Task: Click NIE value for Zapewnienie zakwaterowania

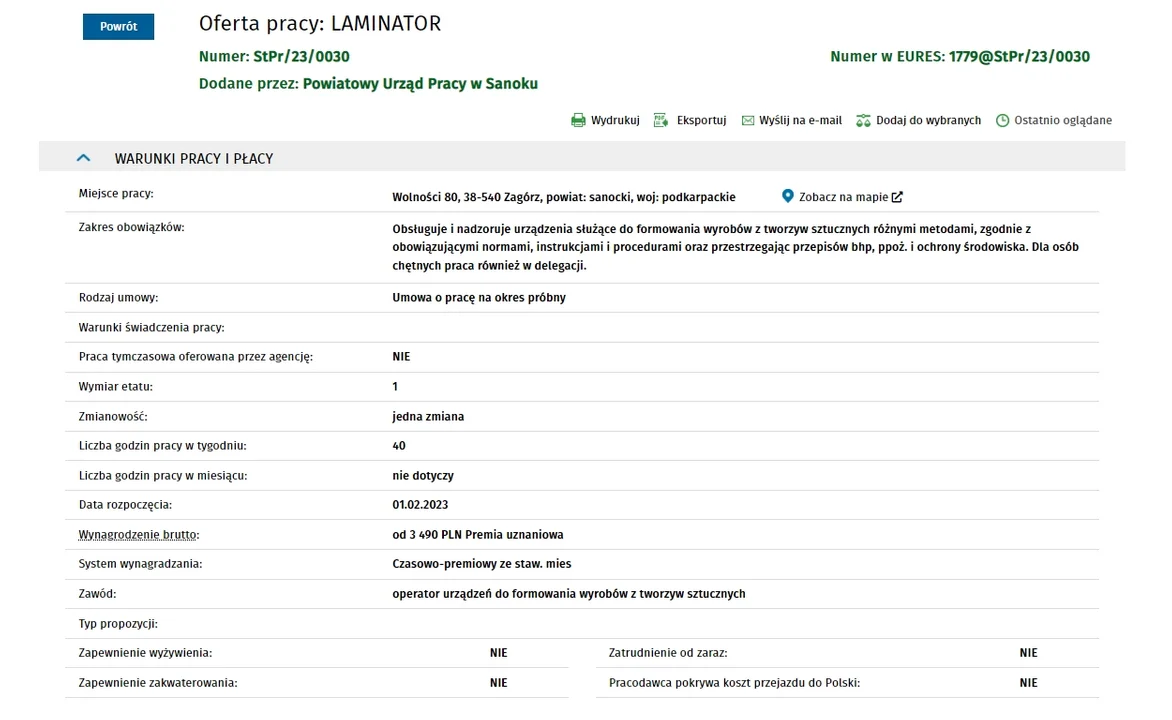Action: pos(499,683)
